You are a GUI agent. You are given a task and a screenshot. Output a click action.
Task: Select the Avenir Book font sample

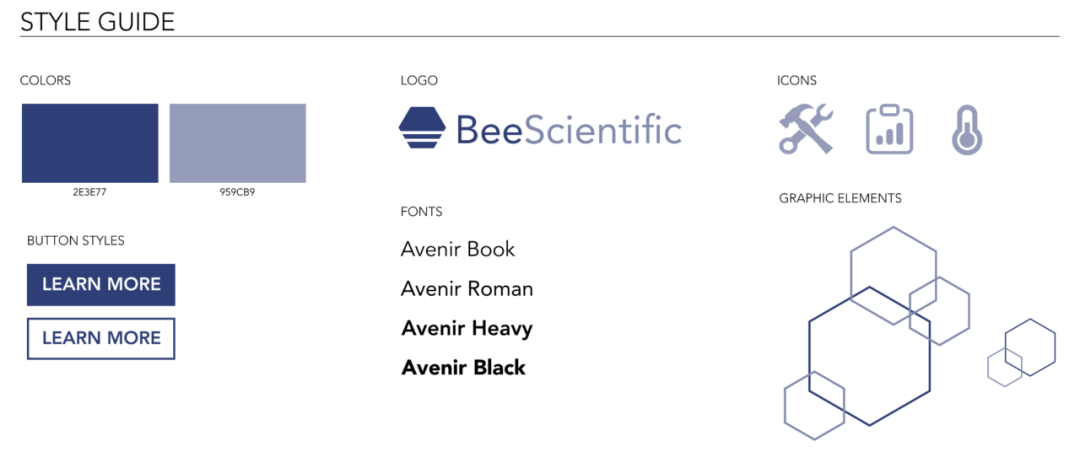[458, 249]
